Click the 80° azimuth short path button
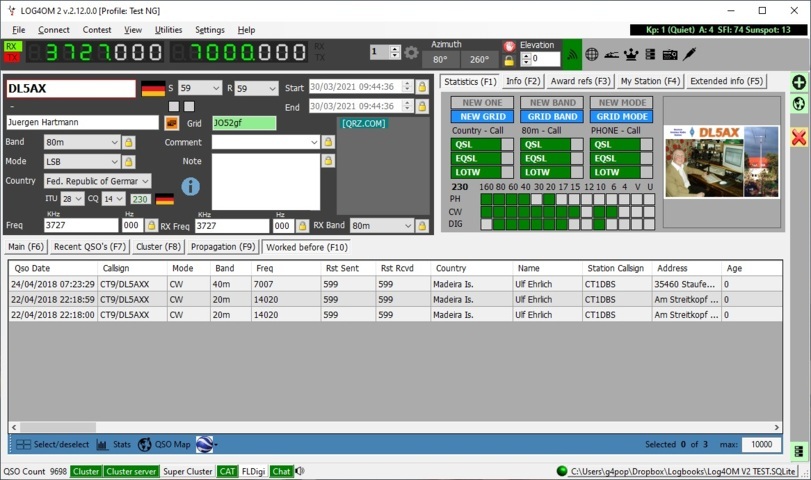811x480 pixels. tap(441, 59)
